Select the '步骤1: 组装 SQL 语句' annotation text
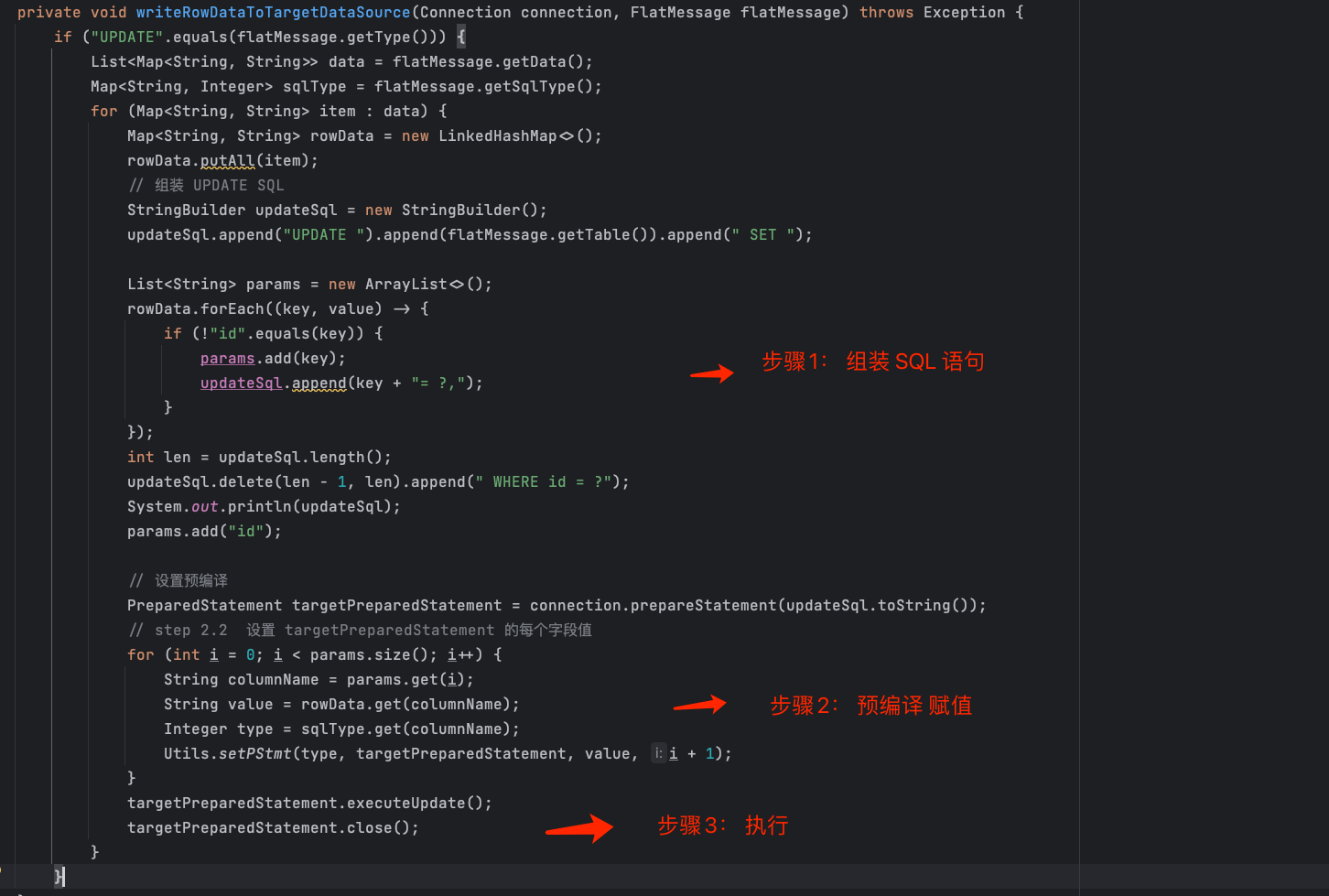The width and height of the screenshot is (1329, 896). tap(872, 362)
